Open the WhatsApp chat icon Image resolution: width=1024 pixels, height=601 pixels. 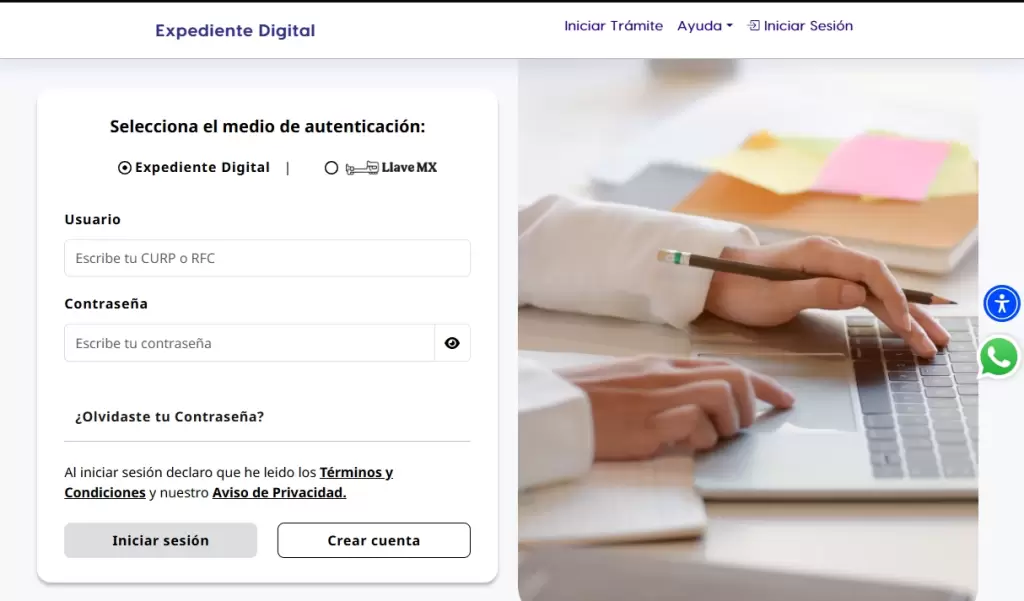pyautogui.click(x=998, y=357)
